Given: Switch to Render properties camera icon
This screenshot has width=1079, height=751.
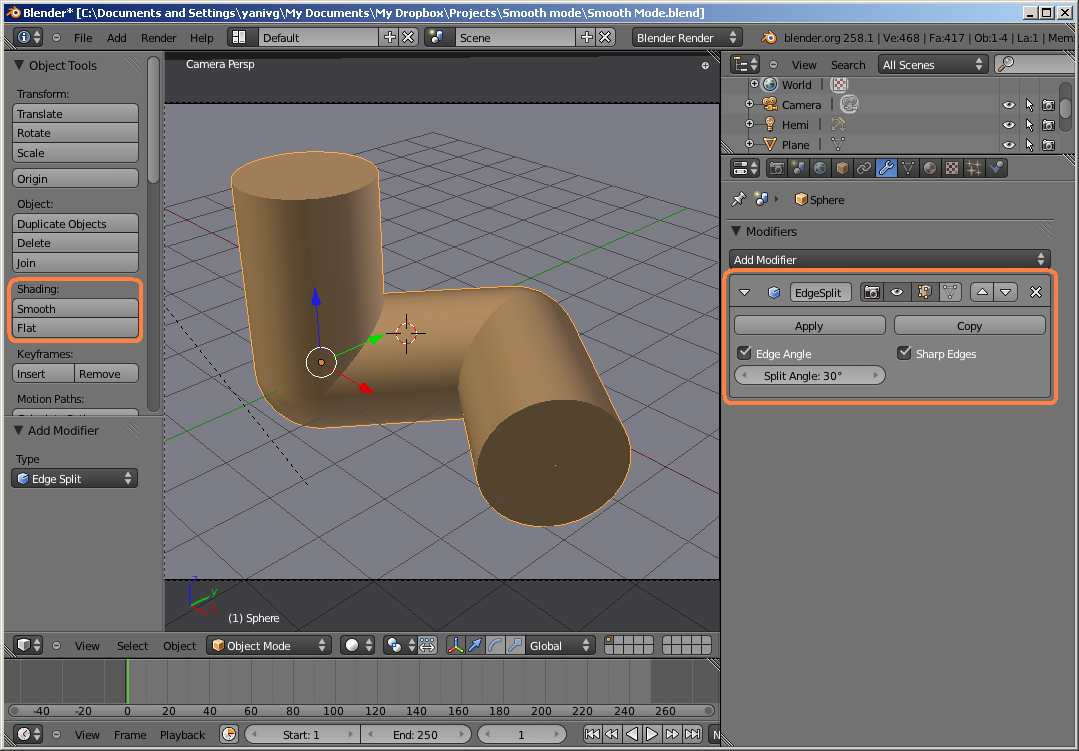Looking at the screenshot, I should pos(776,168).
